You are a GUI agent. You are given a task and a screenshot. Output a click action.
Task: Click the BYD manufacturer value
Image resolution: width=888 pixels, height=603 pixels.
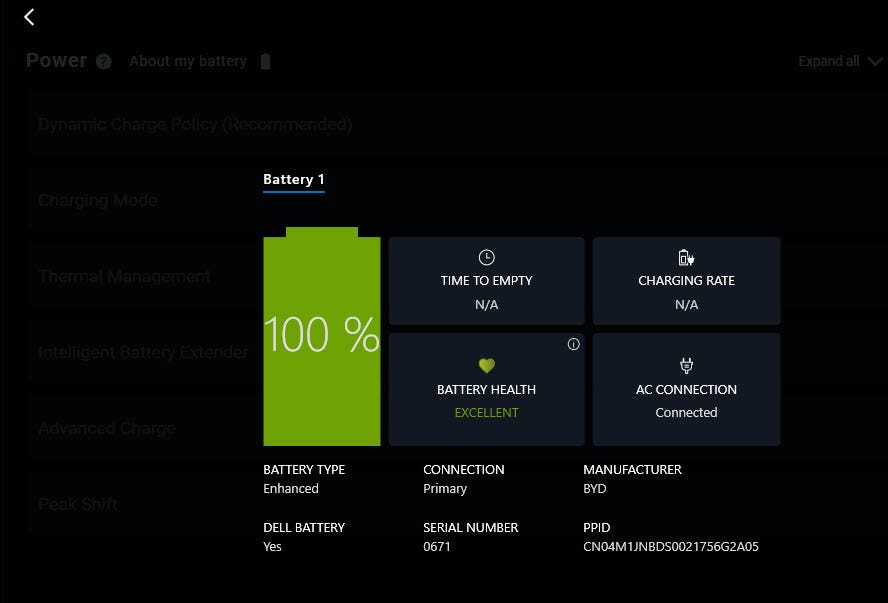(595, 488)
